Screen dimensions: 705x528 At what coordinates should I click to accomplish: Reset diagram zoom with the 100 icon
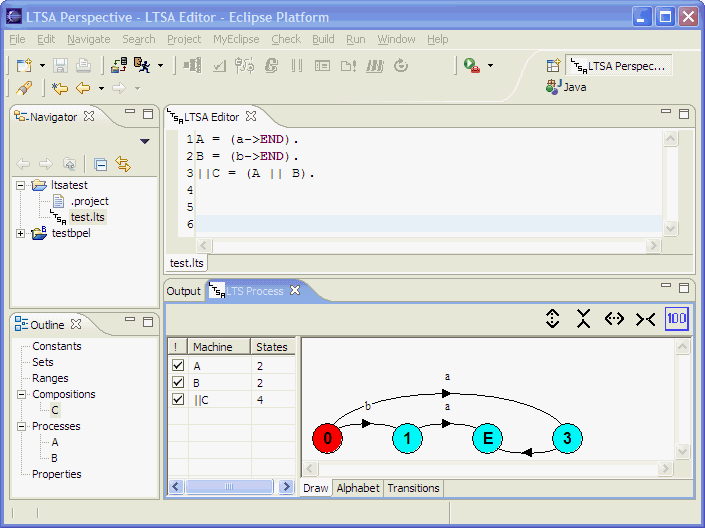pos(677,319)
